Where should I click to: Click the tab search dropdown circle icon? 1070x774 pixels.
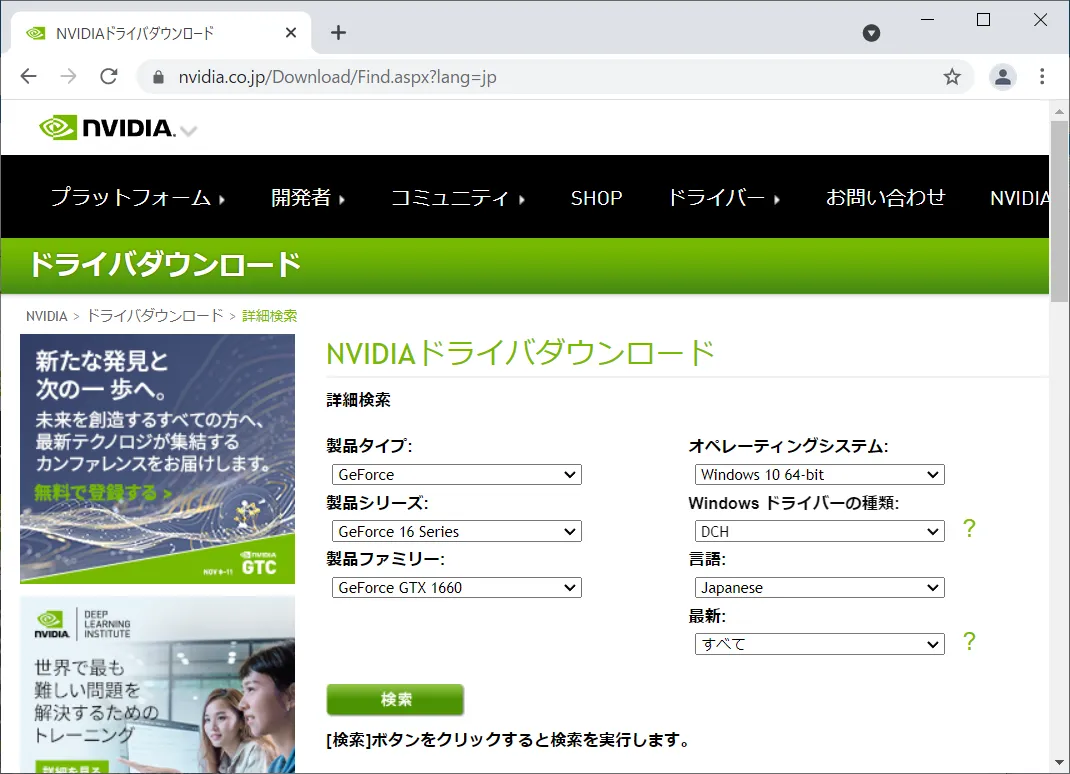coord(871,33)
